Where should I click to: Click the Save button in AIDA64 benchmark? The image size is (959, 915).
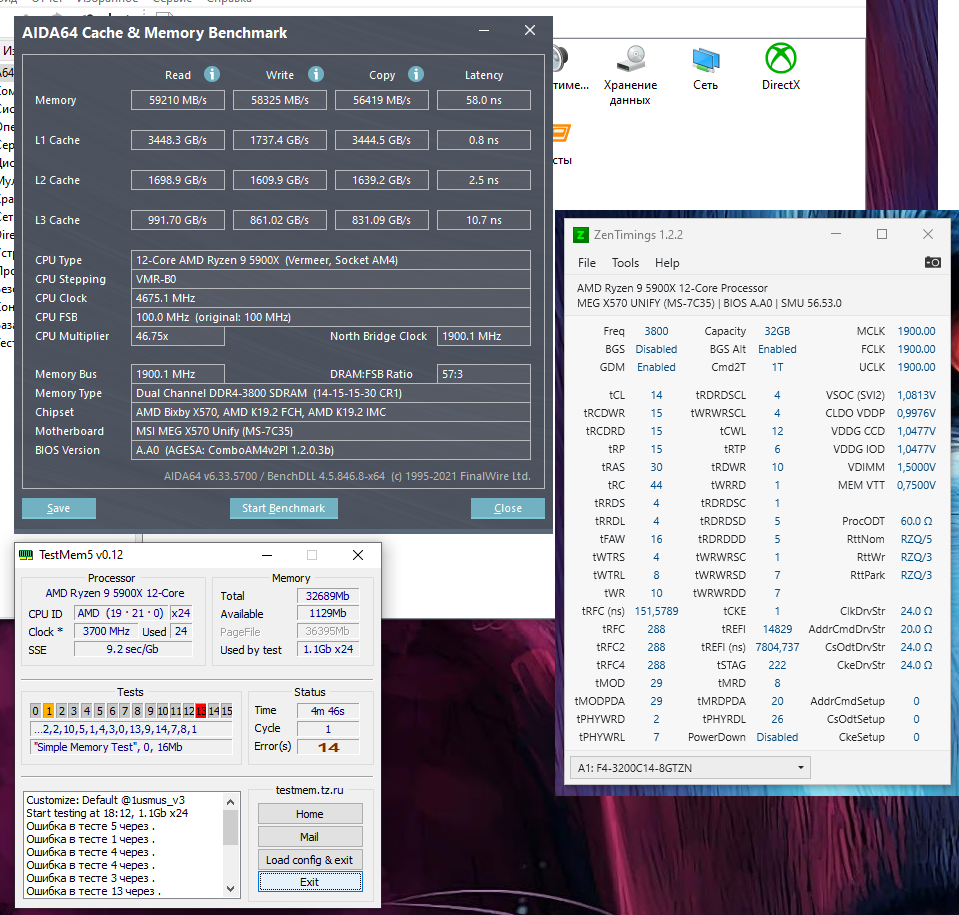point(59,508)
